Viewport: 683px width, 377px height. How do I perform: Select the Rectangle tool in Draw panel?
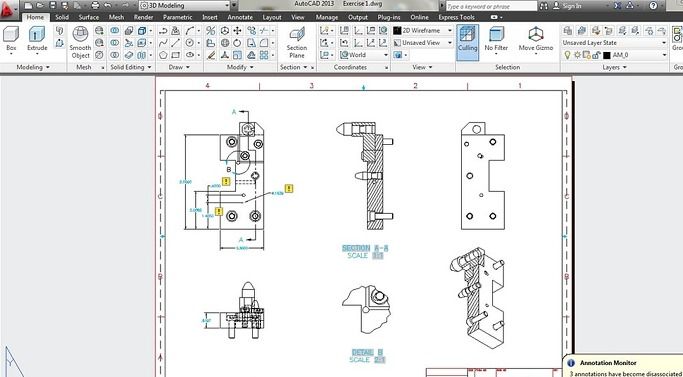[176, 55]
